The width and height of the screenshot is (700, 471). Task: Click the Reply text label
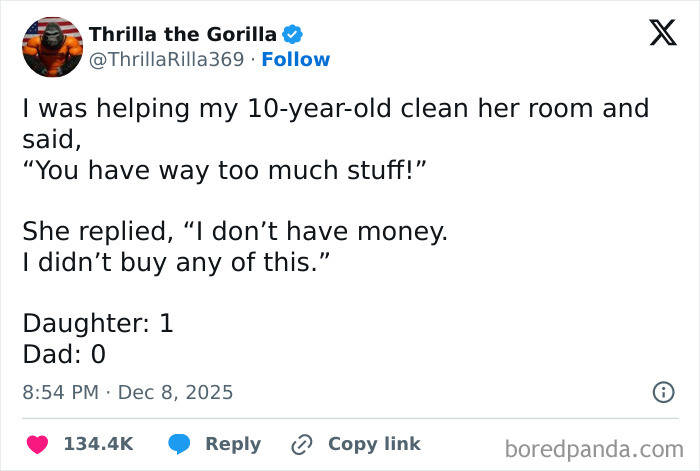click(x=233, y=444)
